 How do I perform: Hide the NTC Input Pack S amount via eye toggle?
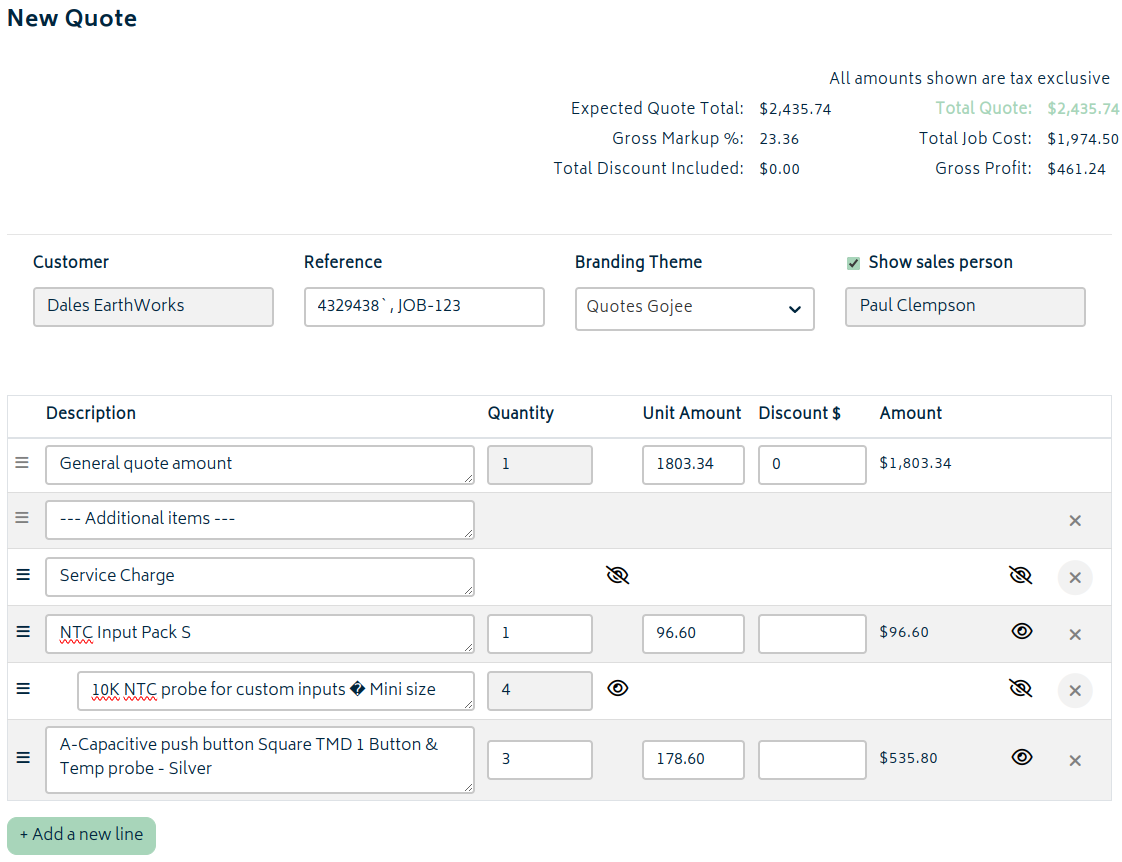(x=1021, y=631)
